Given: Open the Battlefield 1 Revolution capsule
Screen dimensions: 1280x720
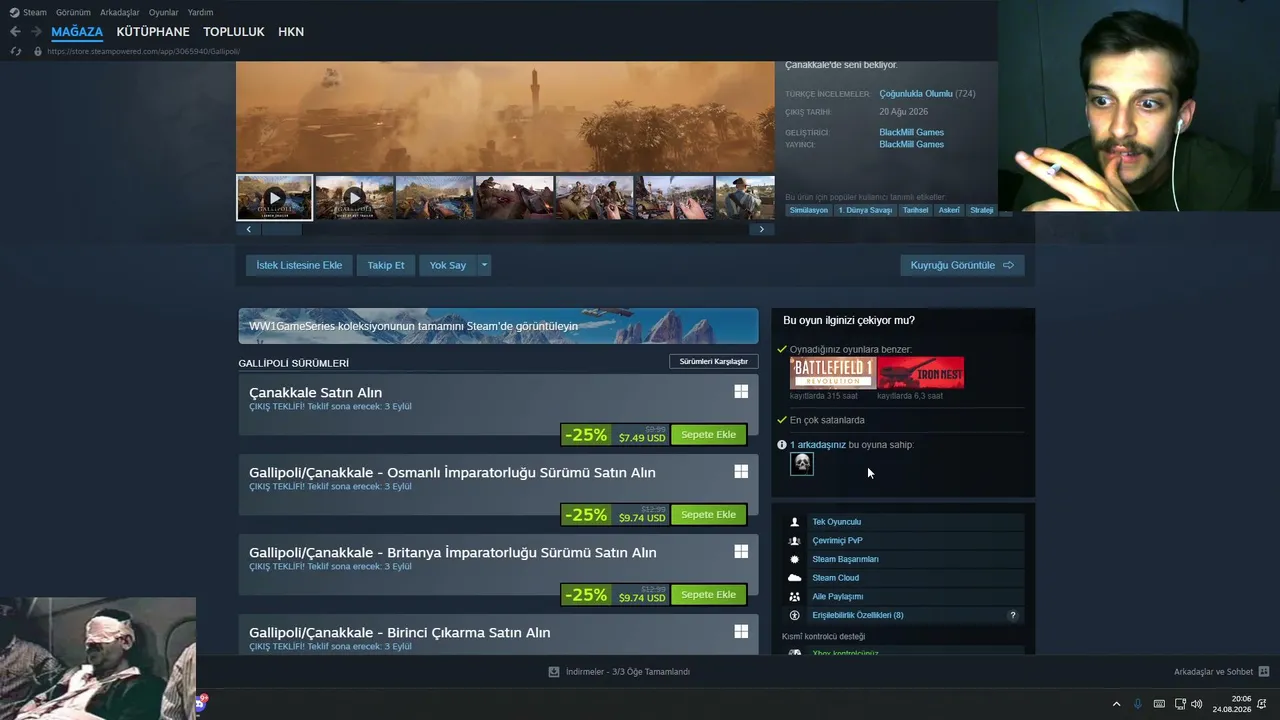Looking at the screenshot, I should (832, 373).
